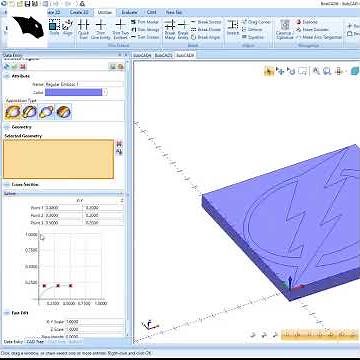Choose the Break Many tool
Image resolution: width=360 pixels, height=360 pixels.
click(x=170, y=29)
